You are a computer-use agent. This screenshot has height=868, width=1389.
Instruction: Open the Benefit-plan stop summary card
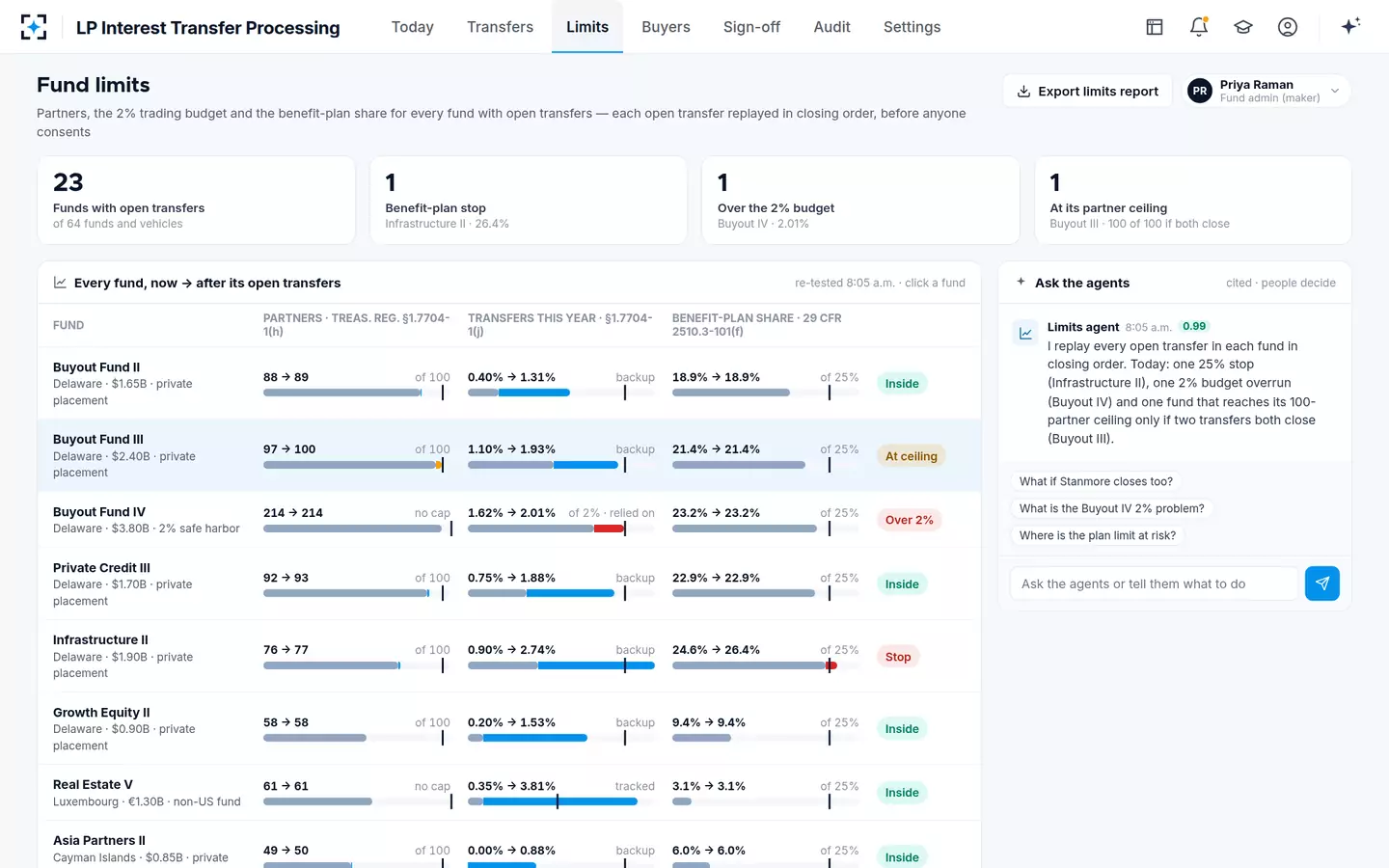[529, 201]
